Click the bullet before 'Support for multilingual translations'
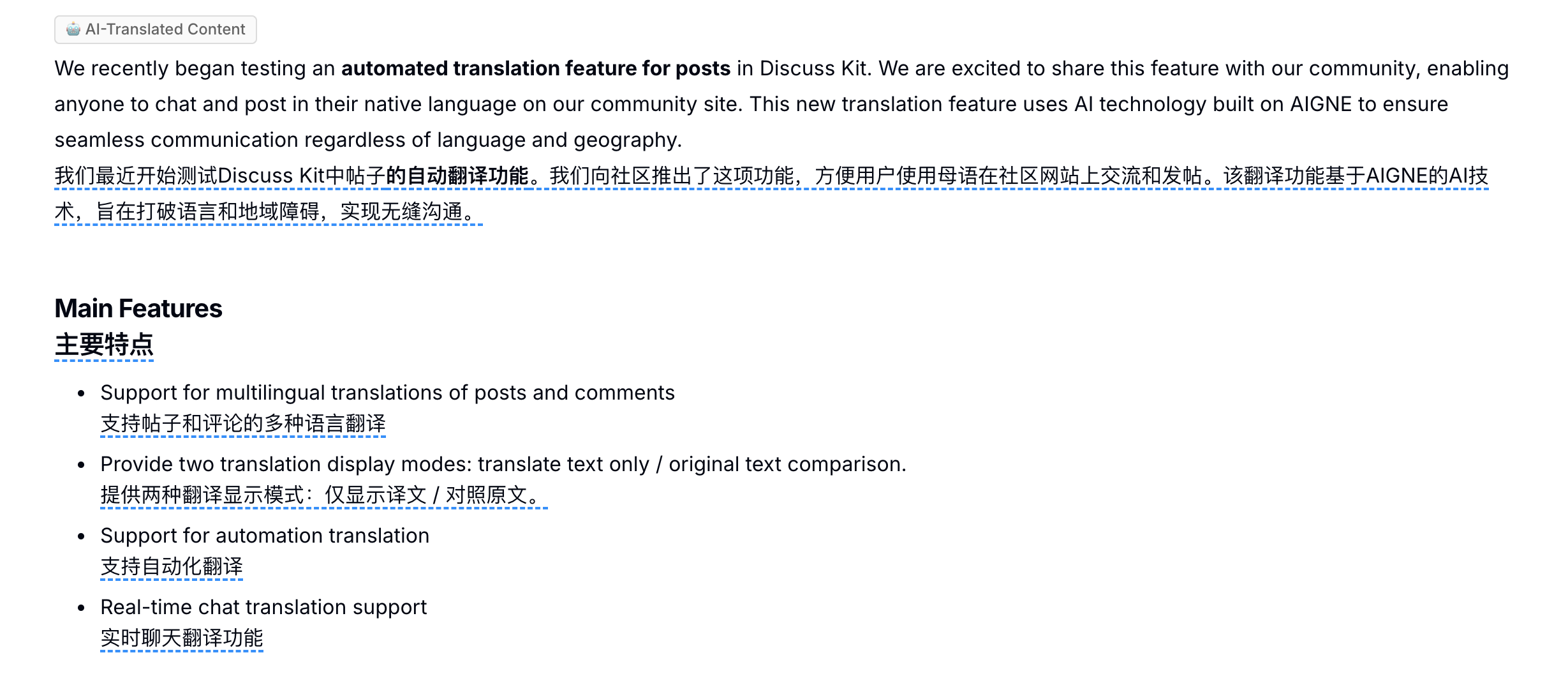1568x692 pixels. (81, 393)
